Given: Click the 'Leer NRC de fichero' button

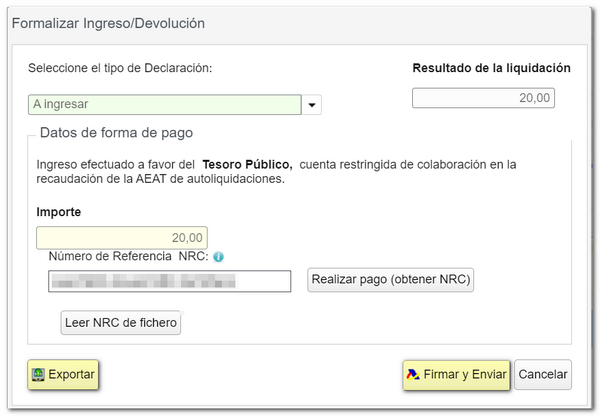Looking at the screenshot, I should pyautogui.click(x=121, y=323).
